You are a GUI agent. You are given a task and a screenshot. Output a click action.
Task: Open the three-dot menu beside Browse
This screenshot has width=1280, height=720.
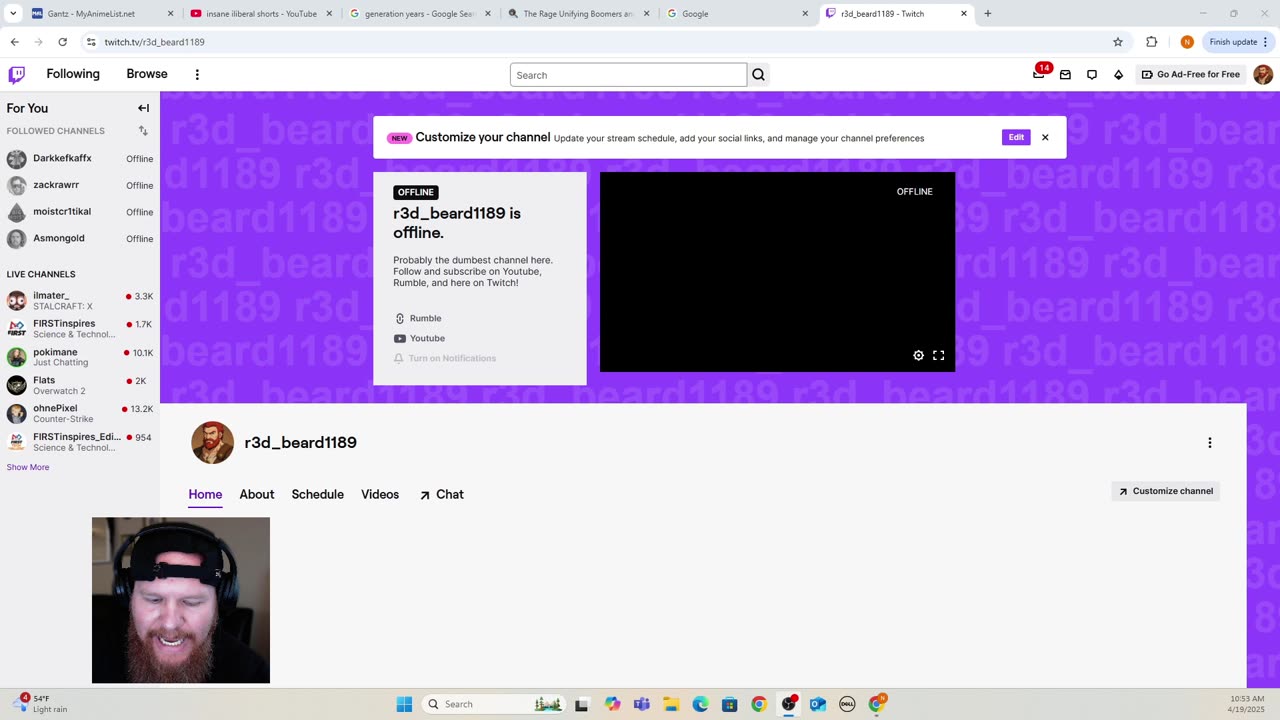click(197, 74)
